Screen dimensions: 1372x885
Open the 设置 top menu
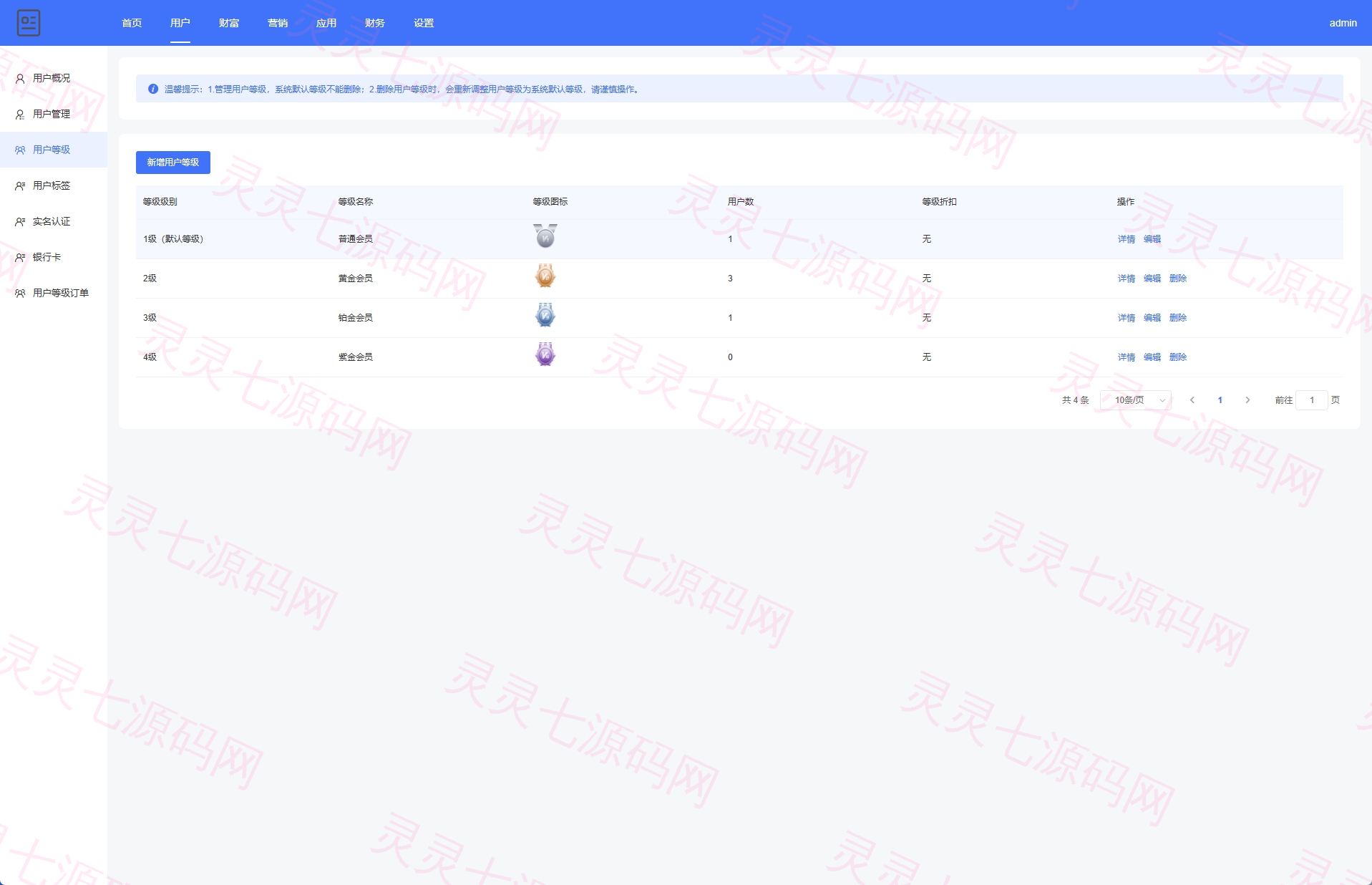coord(424,23)
